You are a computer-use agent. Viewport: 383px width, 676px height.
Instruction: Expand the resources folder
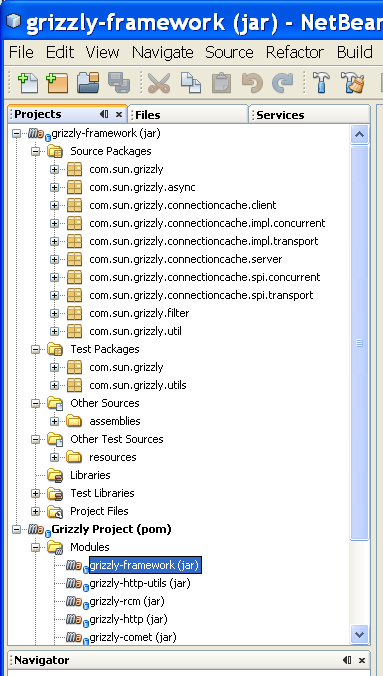54,457
